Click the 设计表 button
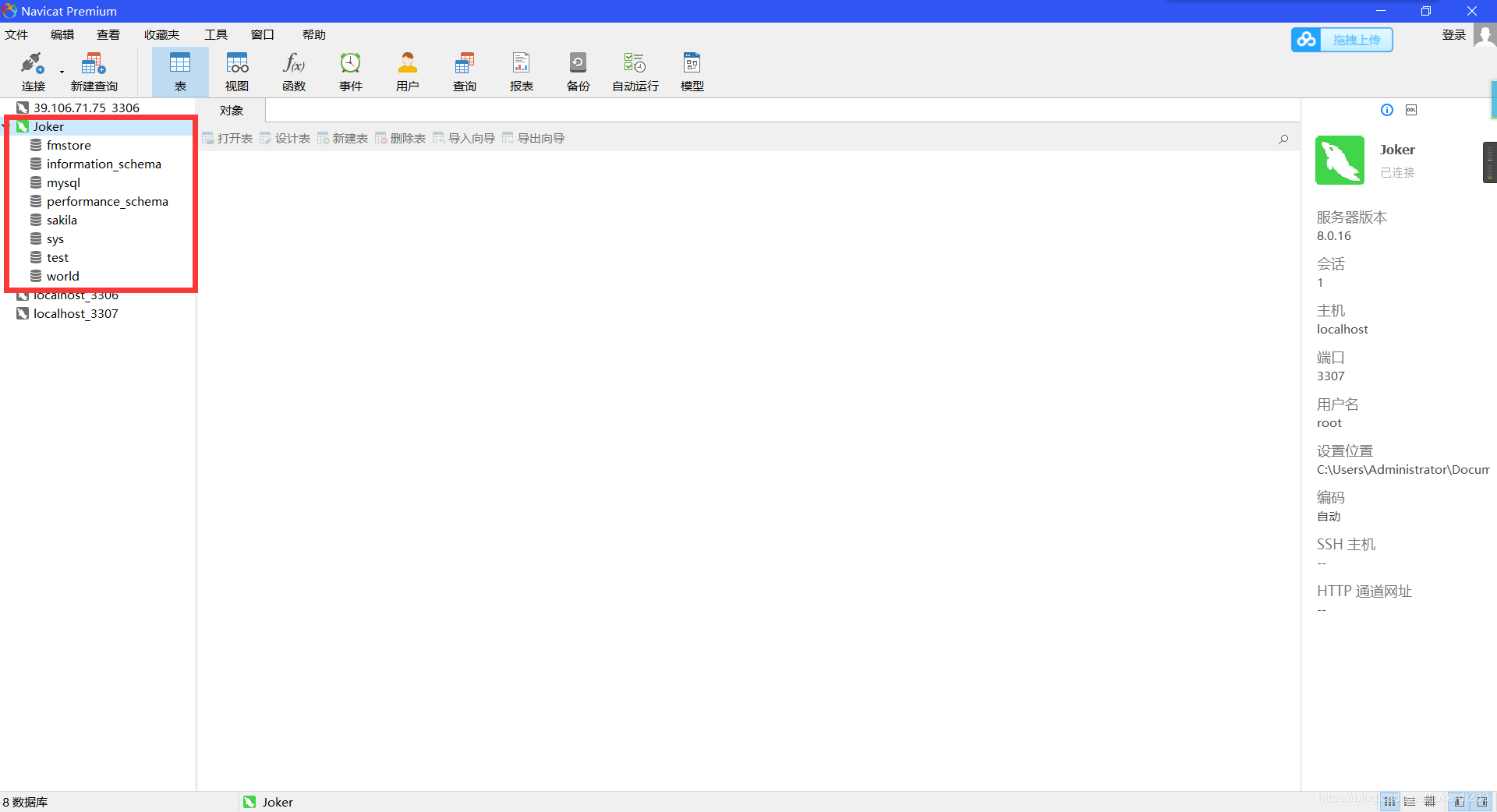This screenshot has height=812, width=1497. click(285, 138)
